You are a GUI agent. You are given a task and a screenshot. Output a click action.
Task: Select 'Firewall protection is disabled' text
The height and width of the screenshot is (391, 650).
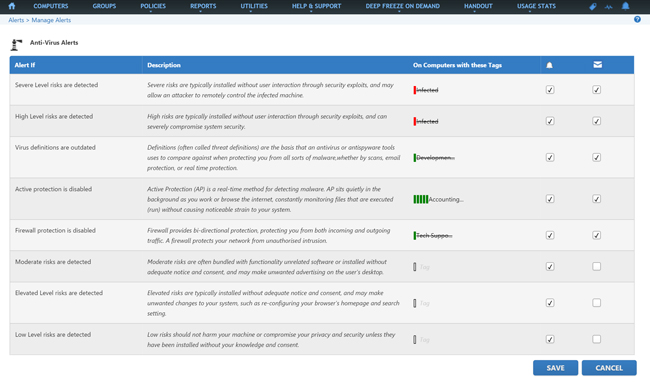click(55, 231)
